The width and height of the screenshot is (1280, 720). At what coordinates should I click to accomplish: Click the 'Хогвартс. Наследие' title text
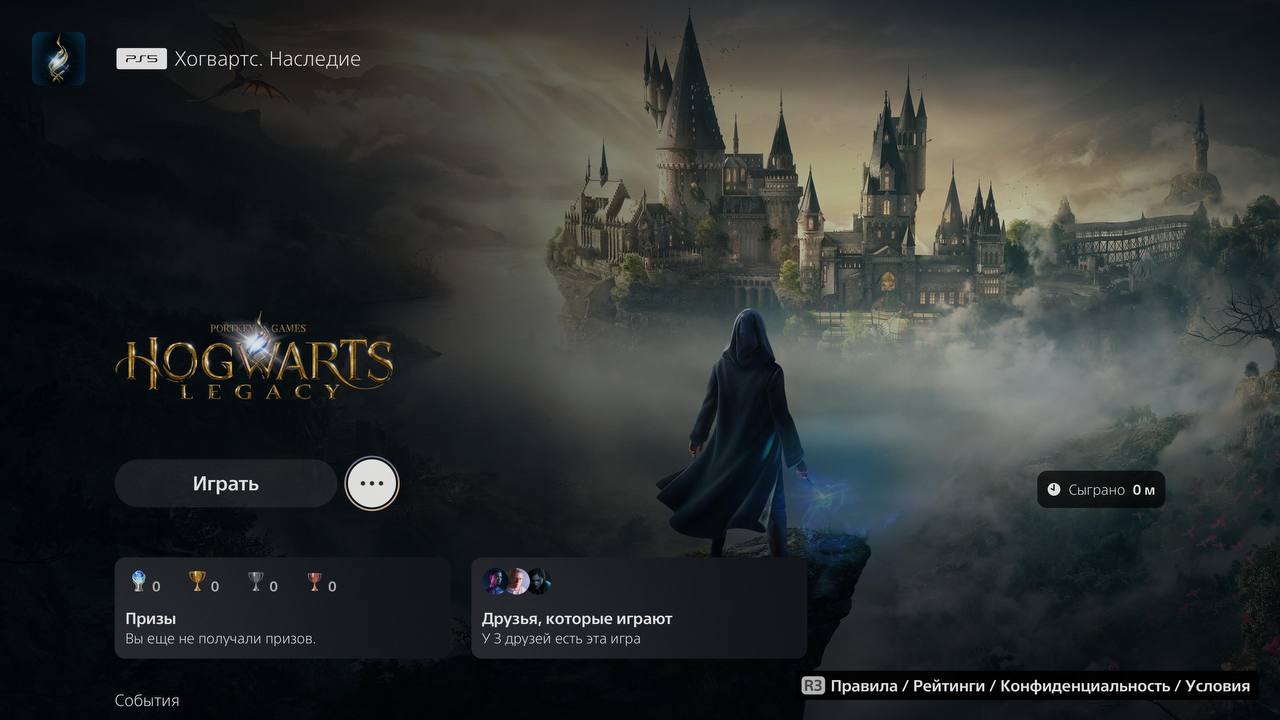[x=267, y=59]
